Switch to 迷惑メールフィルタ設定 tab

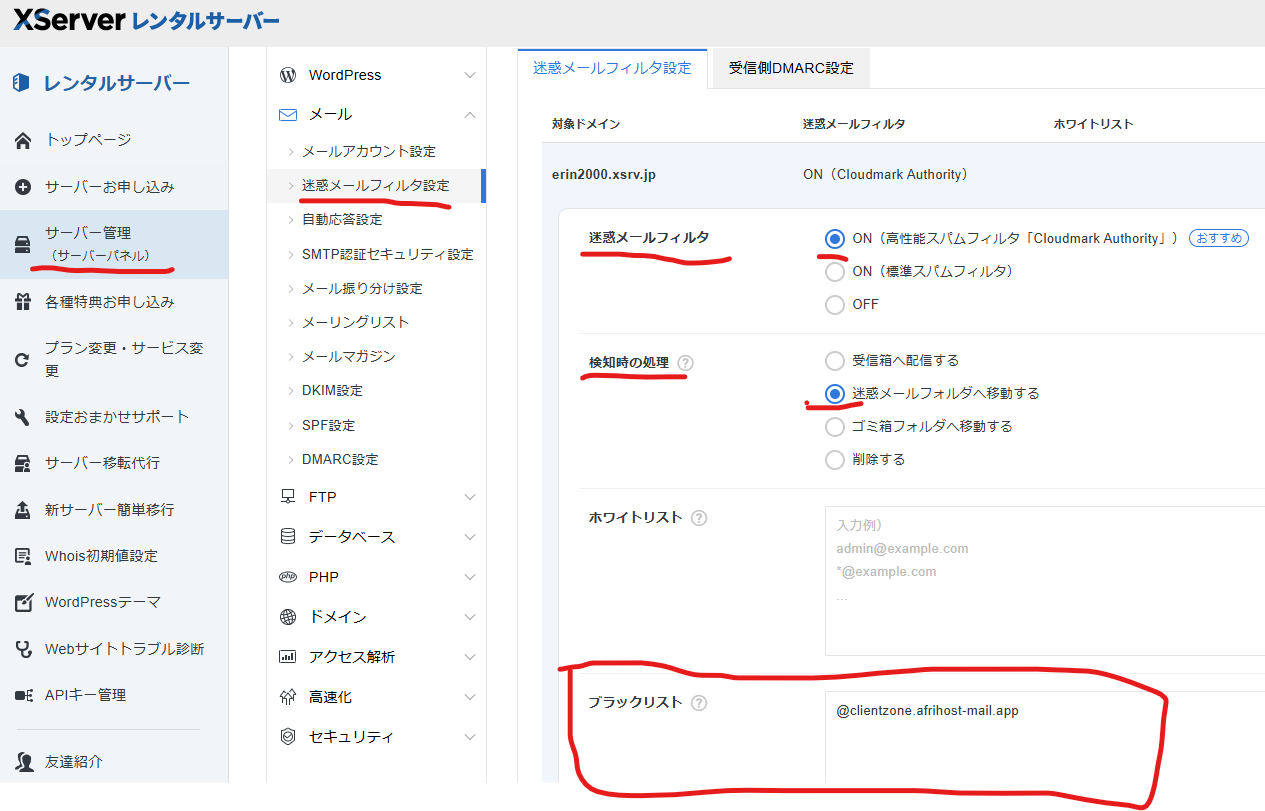612,68
